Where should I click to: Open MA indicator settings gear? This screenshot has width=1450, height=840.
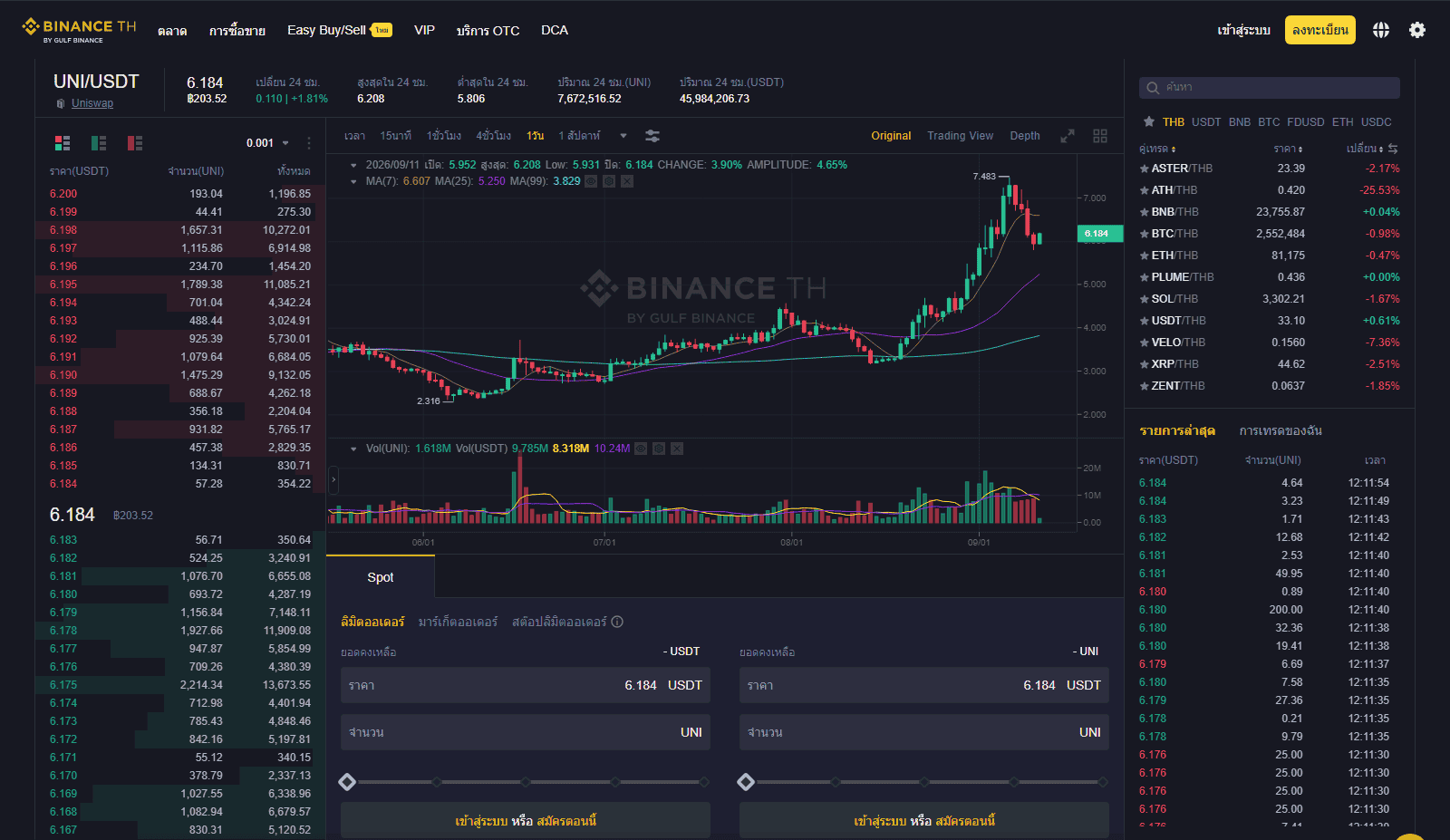click(x=609, y=181)
